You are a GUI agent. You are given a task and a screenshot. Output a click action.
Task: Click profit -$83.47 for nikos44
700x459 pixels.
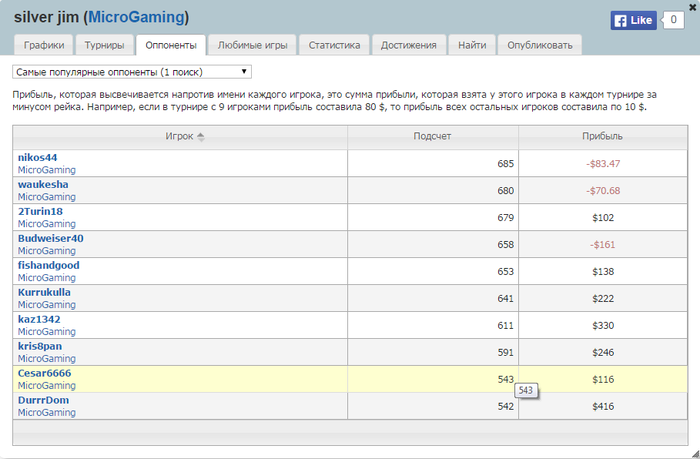pyautogui.click(x=603, y=164)
